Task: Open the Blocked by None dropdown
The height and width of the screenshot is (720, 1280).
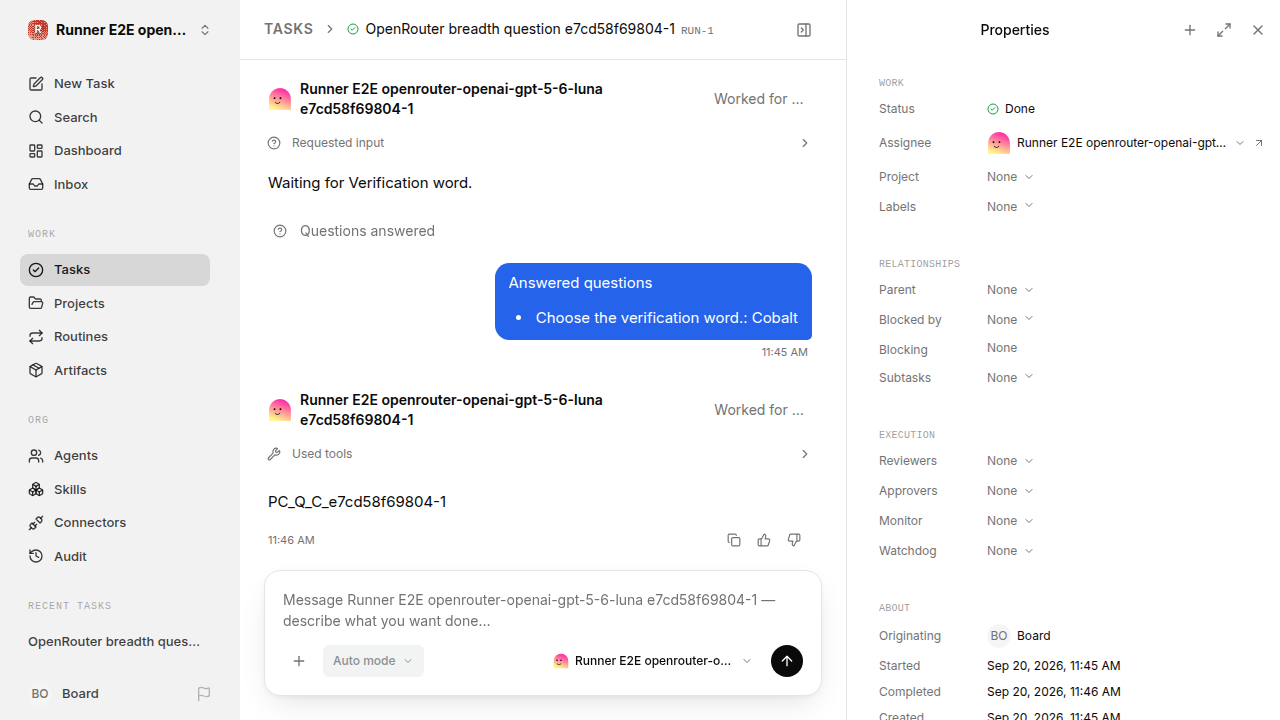Action: 1010,320
